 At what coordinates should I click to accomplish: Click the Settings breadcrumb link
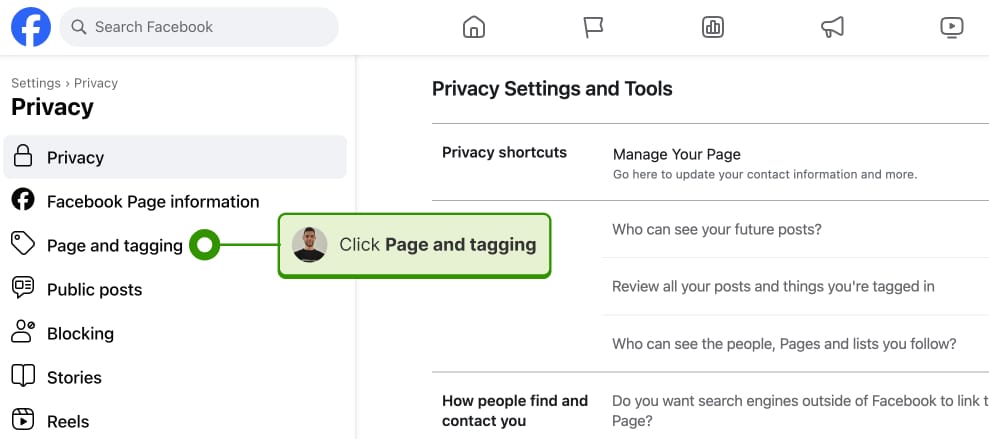(x=36, y=83)
